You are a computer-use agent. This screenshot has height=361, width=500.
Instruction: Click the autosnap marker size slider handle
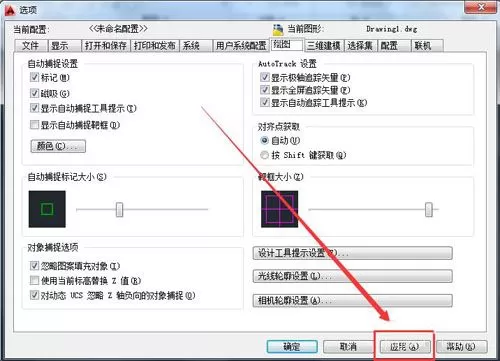coord(119,210)
